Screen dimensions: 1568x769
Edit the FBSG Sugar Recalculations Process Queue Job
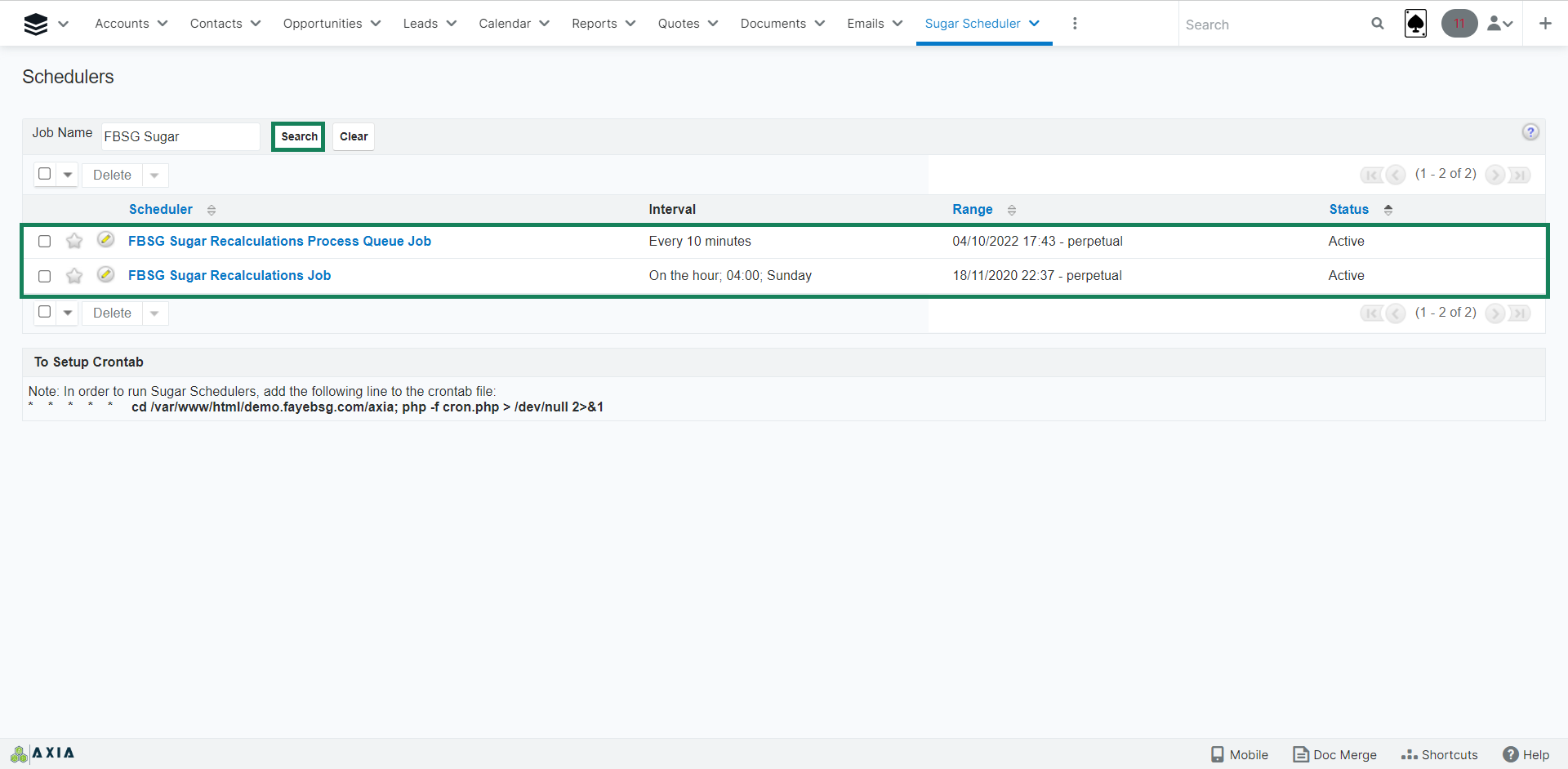[105, 240]
